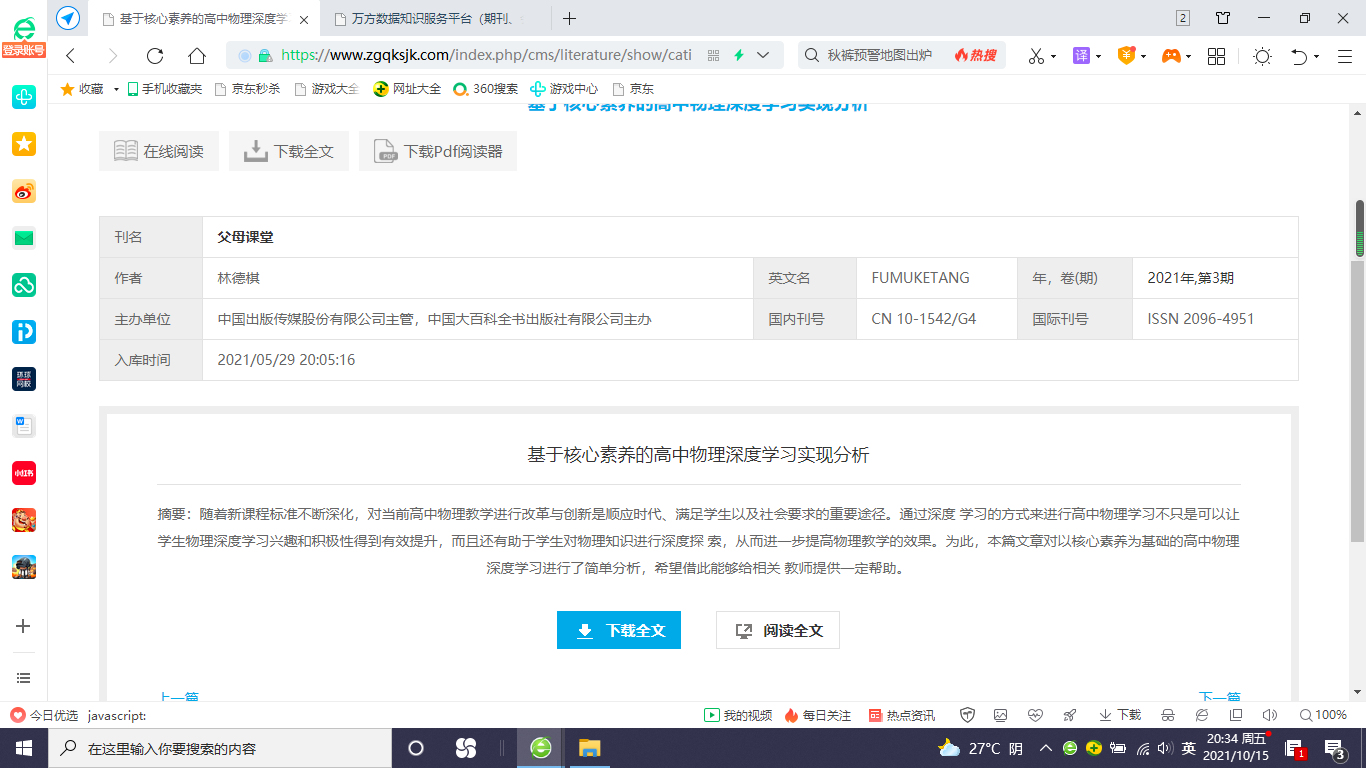This screenshot has height=768, width=1366.
Task: Click the browser back arrow
Action: tap(70, 56)
